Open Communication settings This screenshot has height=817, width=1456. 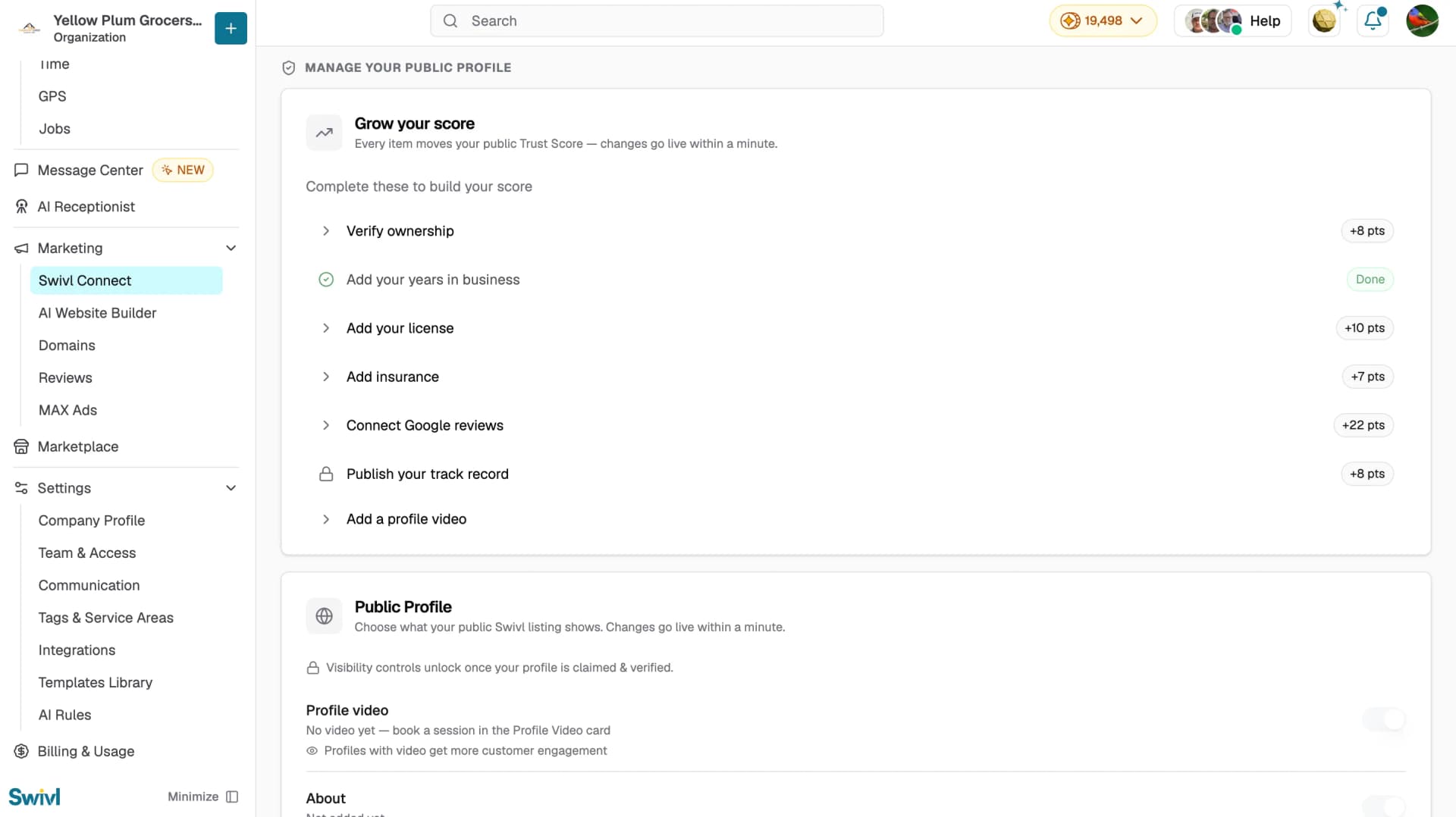89,586
